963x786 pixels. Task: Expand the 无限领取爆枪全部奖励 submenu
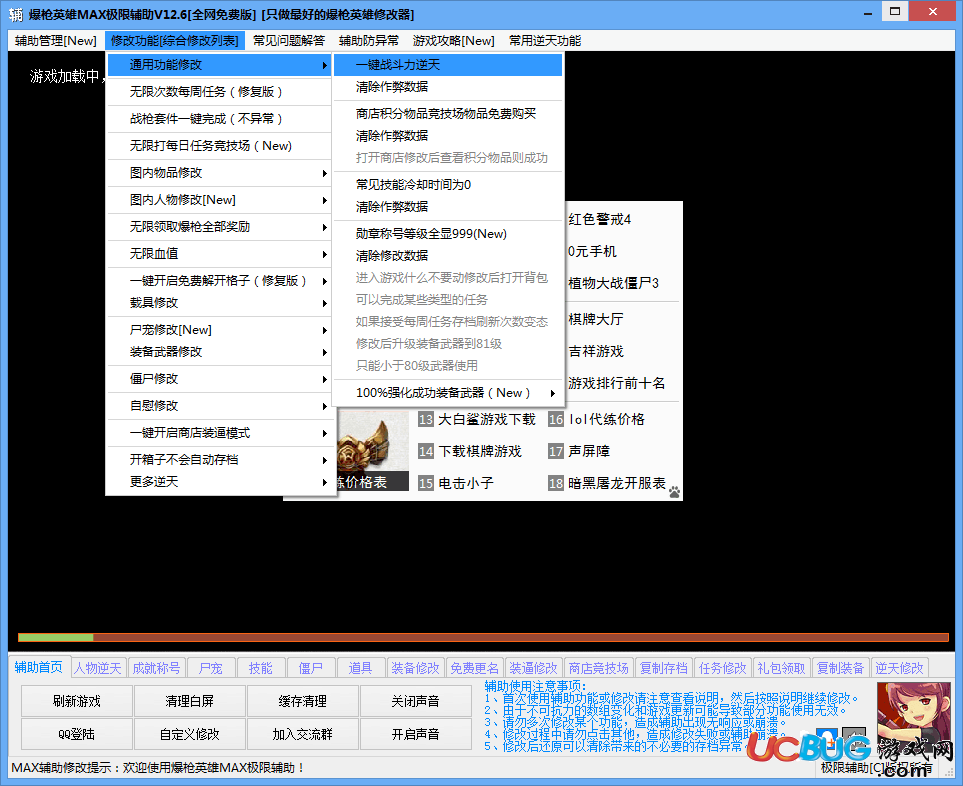(220, 227)
